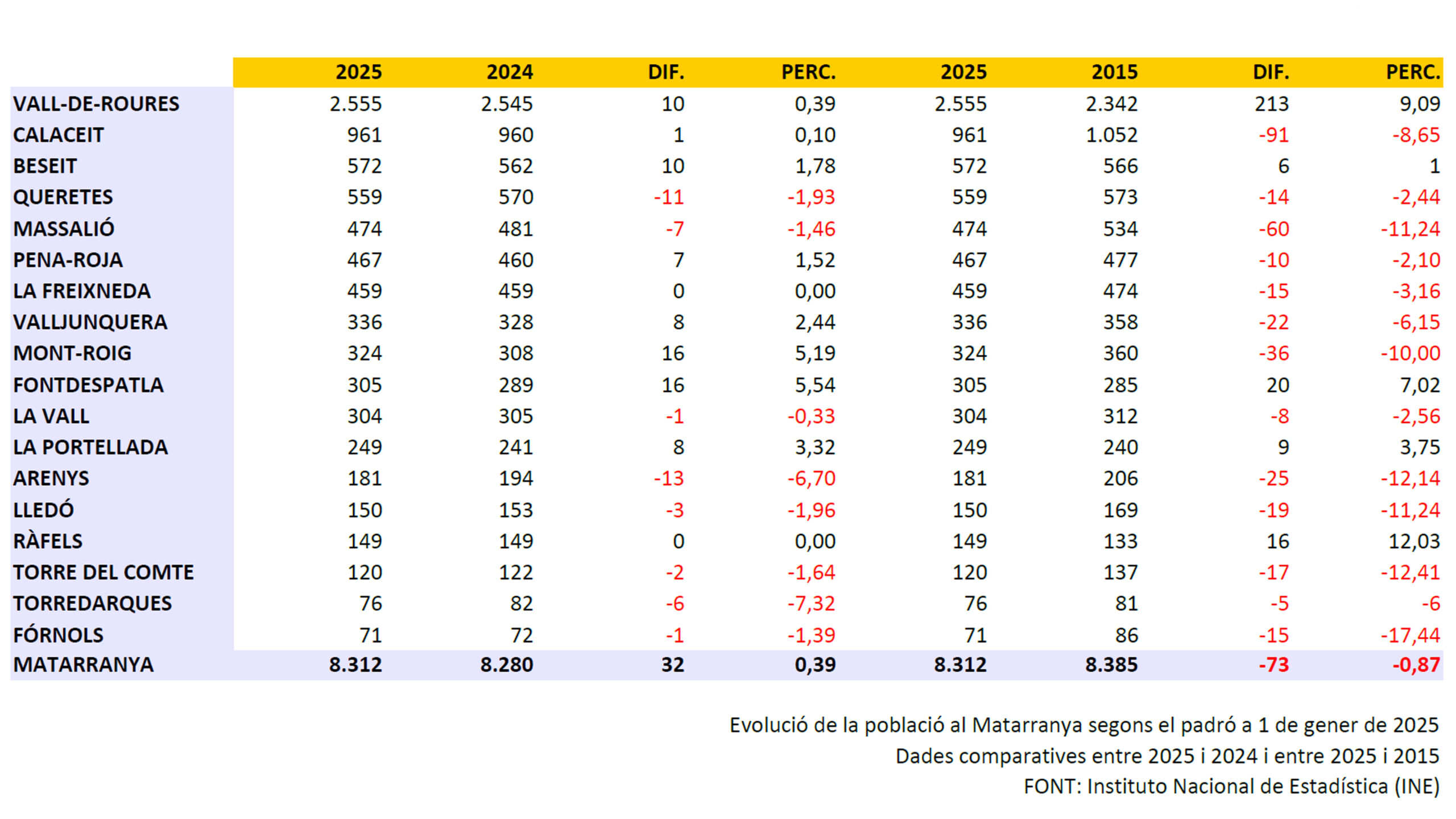Select the 2015 column header
The image size is (1456, 819).
click(x=1114, y=72)
